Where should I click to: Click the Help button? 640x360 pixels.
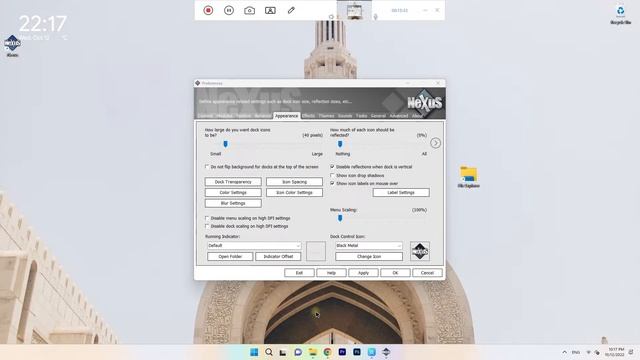tap(331, 273)
